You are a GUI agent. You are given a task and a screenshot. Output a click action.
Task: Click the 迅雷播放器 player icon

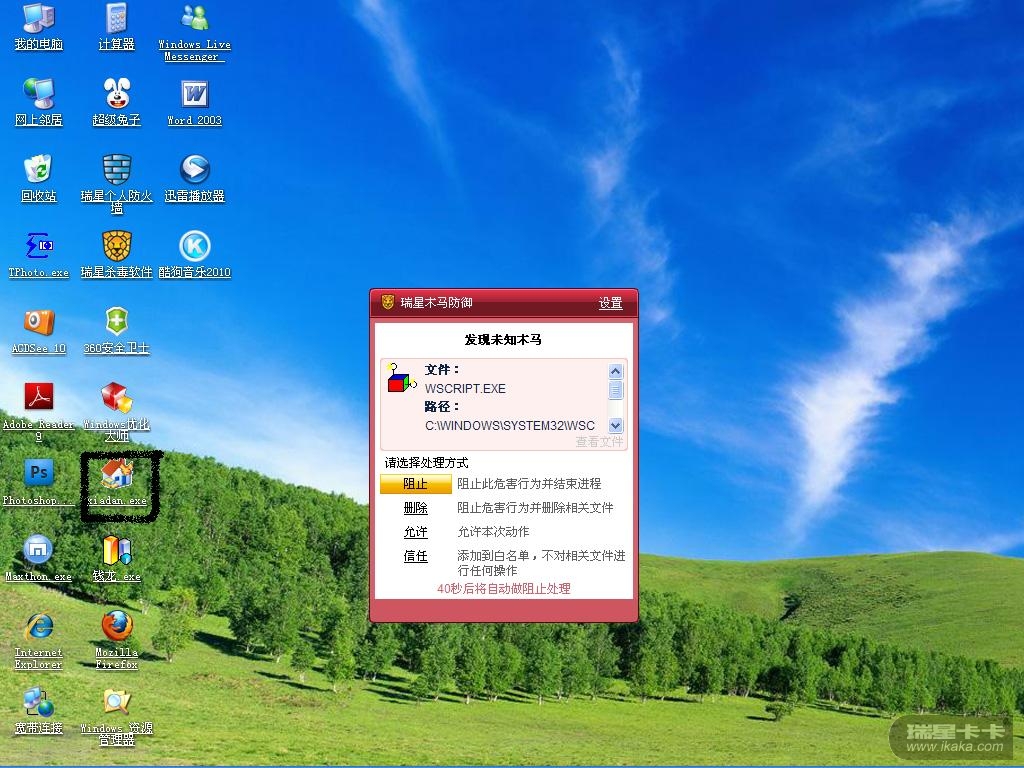pyautogui.click(x=194, y=178)
